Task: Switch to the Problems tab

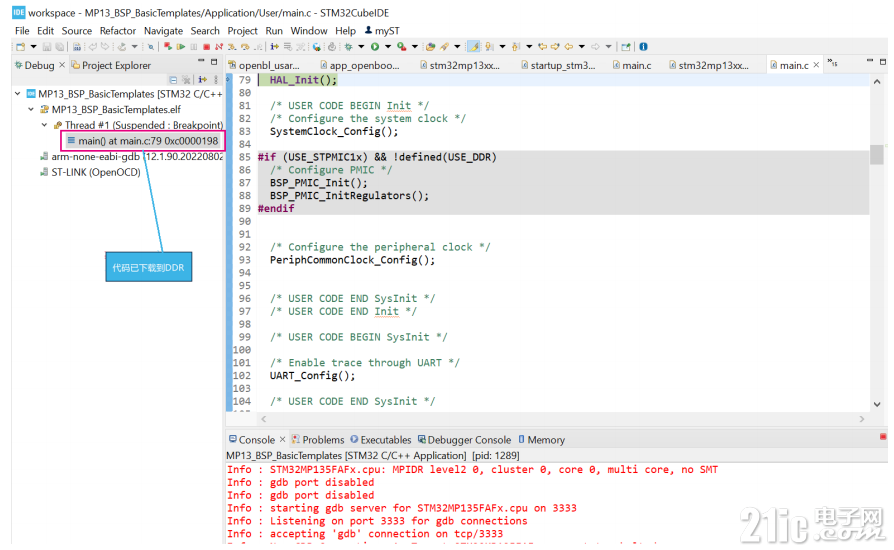Action: pyautogui.click(x=318, y=440)
